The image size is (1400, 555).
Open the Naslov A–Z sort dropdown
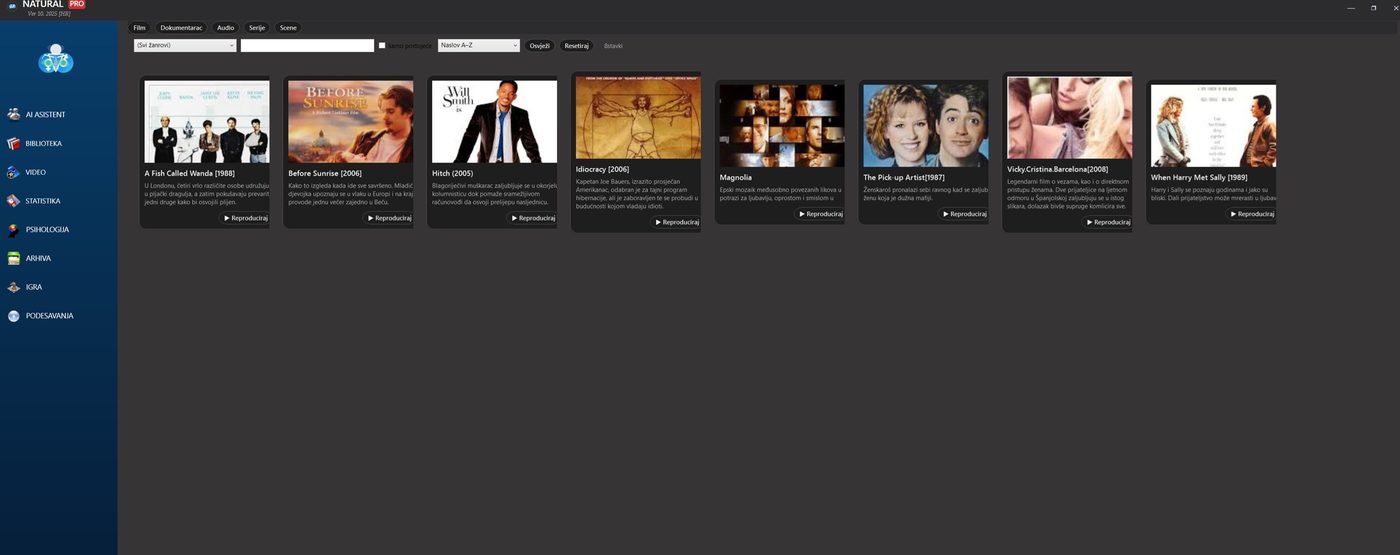click(x=479, y=45)
